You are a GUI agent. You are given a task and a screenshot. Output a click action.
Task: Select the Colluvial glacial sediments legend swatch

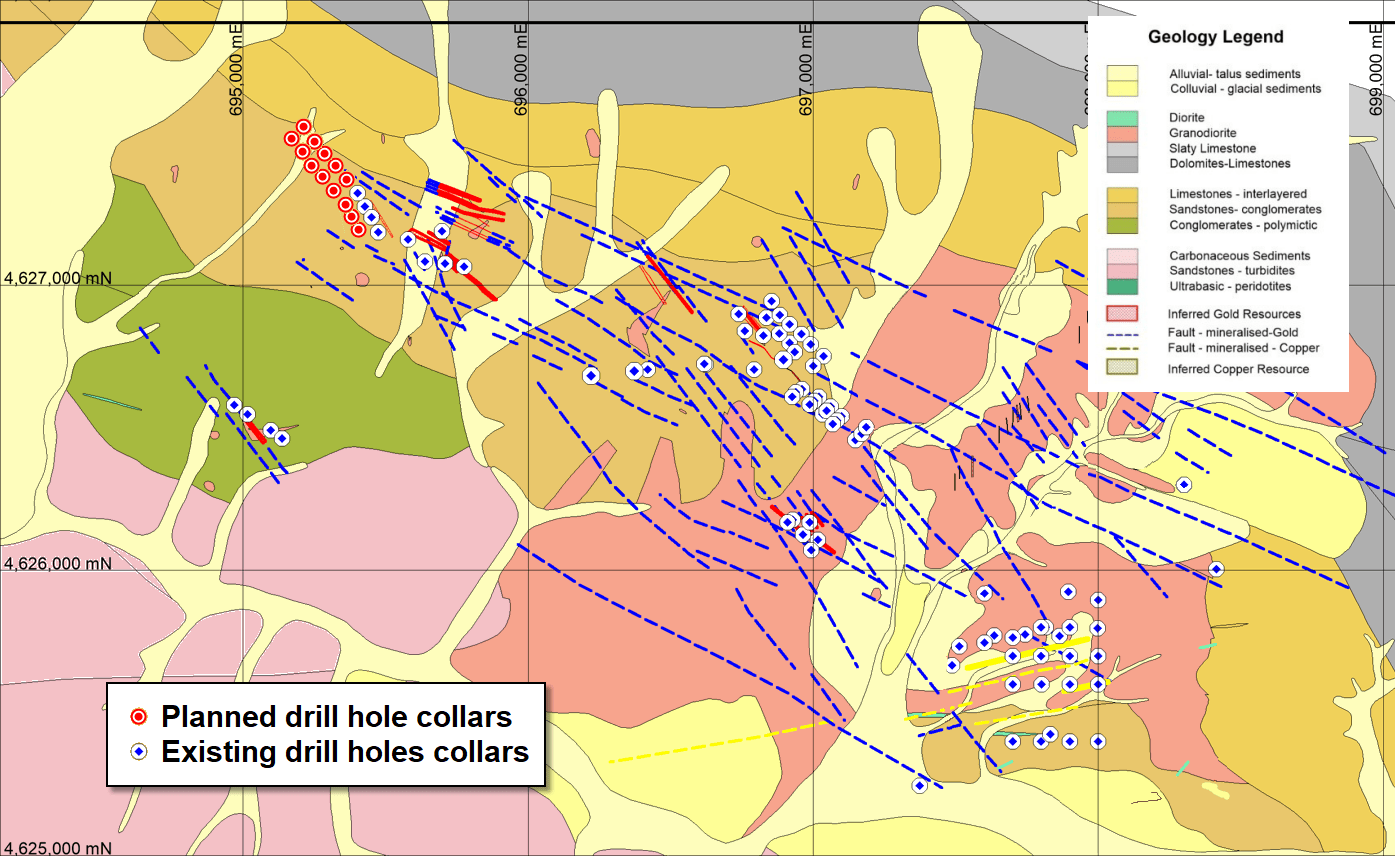(1122, 89)
